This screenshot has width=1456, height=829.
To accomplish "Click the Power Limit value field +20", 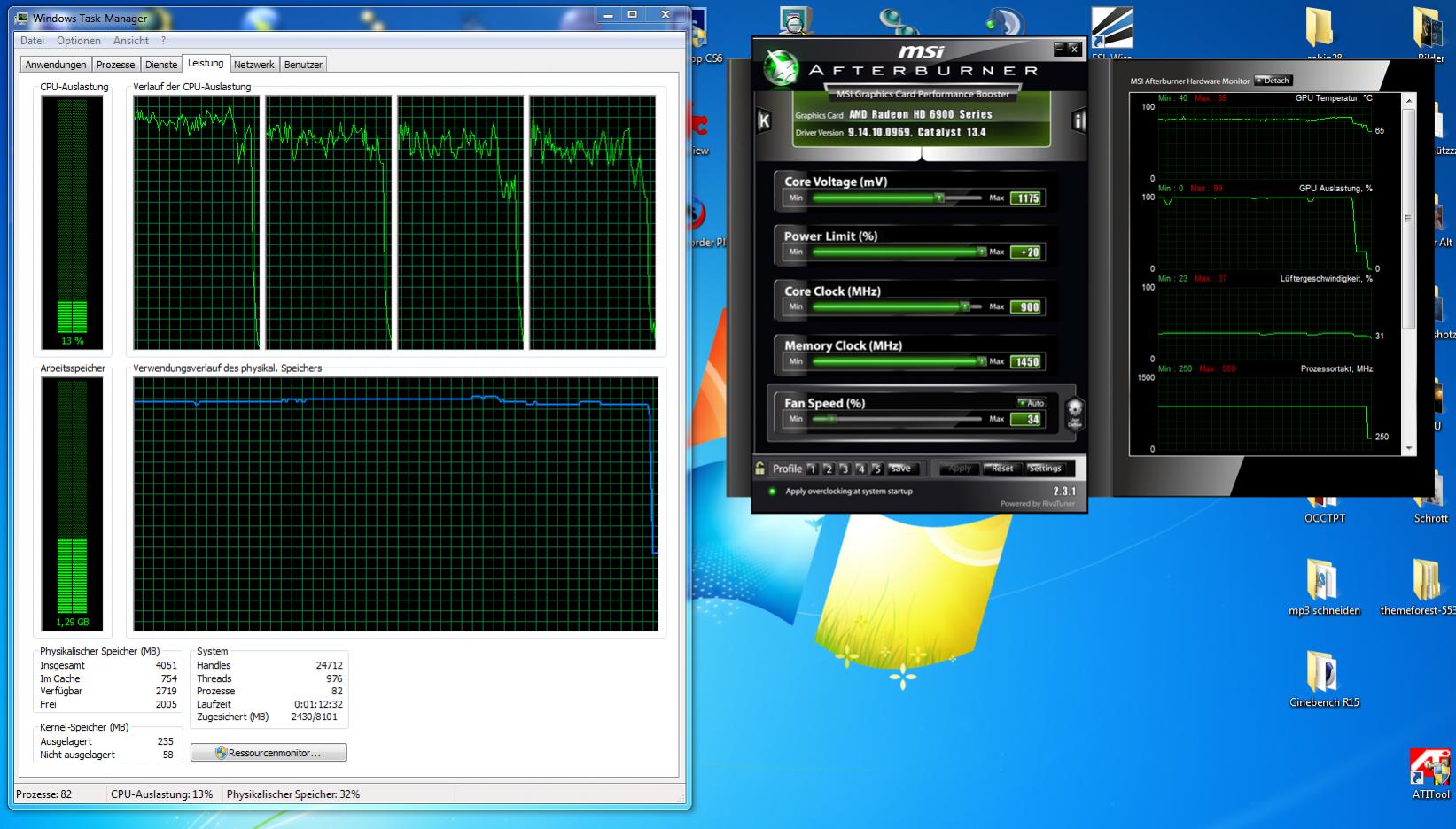I will (1027, 252).
